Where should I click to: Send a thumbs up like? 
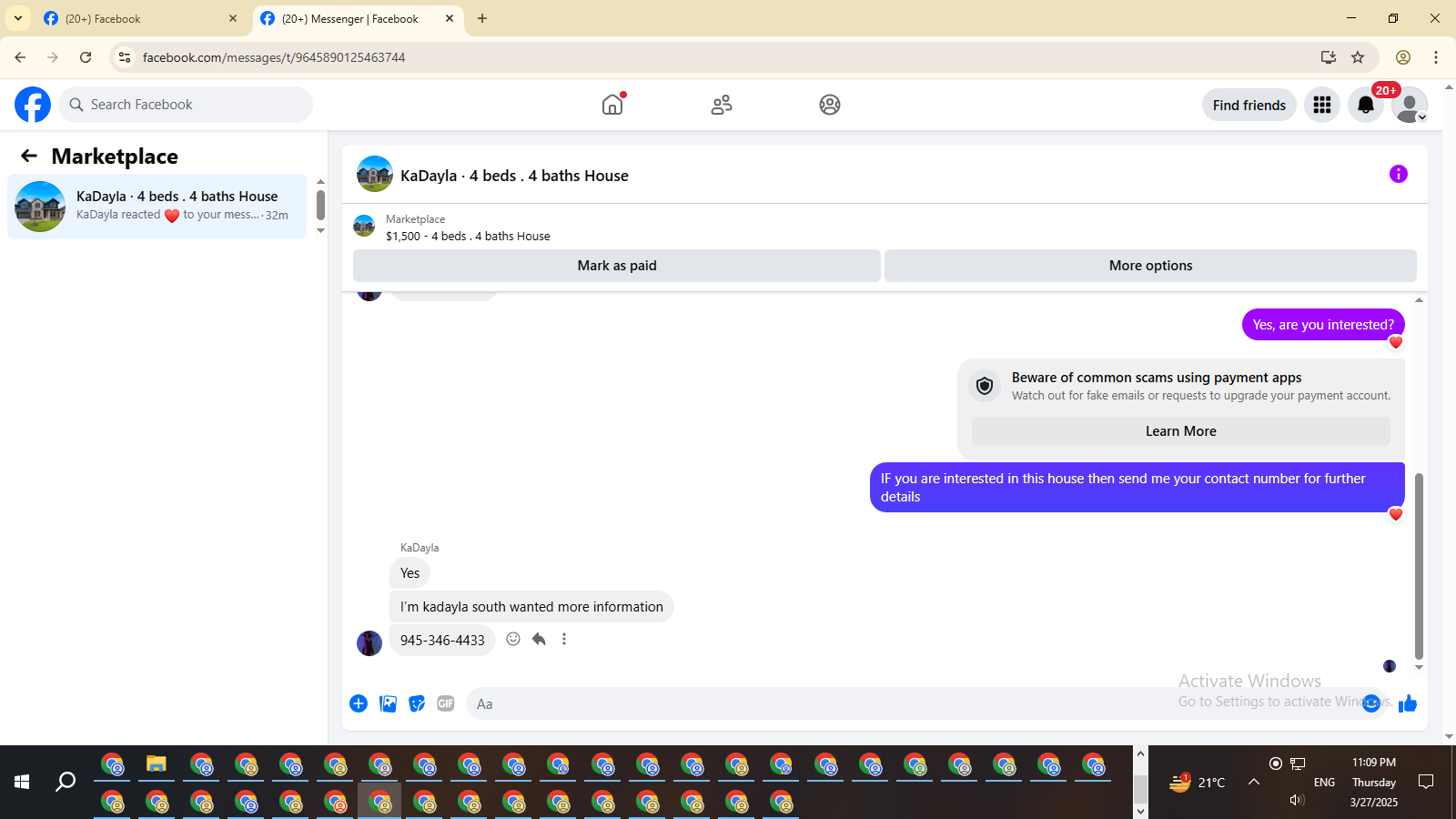pyautogui.click(x=1408, y=703)
